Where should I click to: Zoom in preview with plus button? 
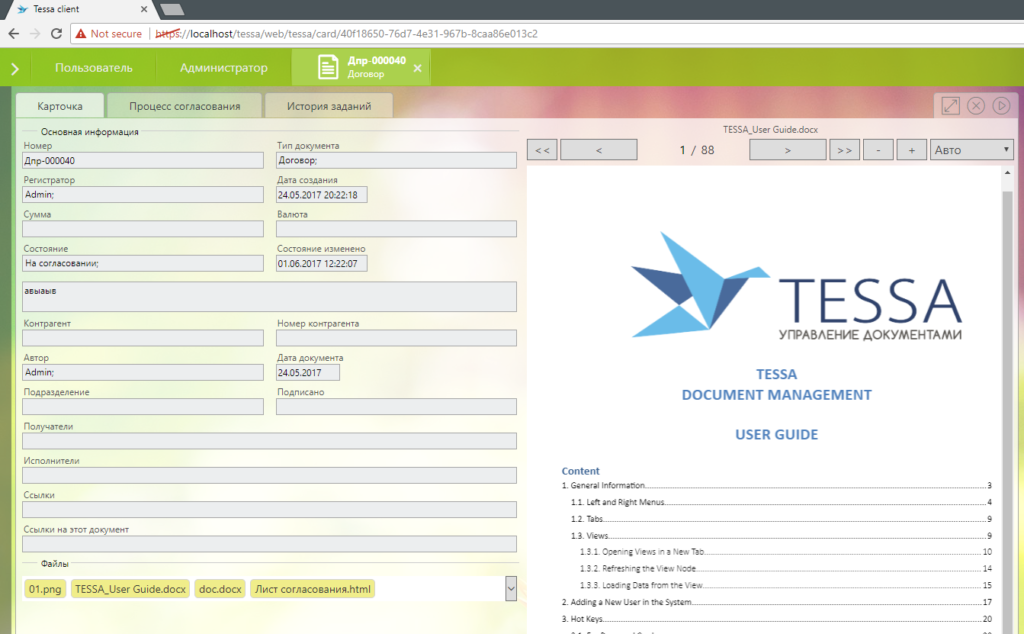(x=911, y=150)
